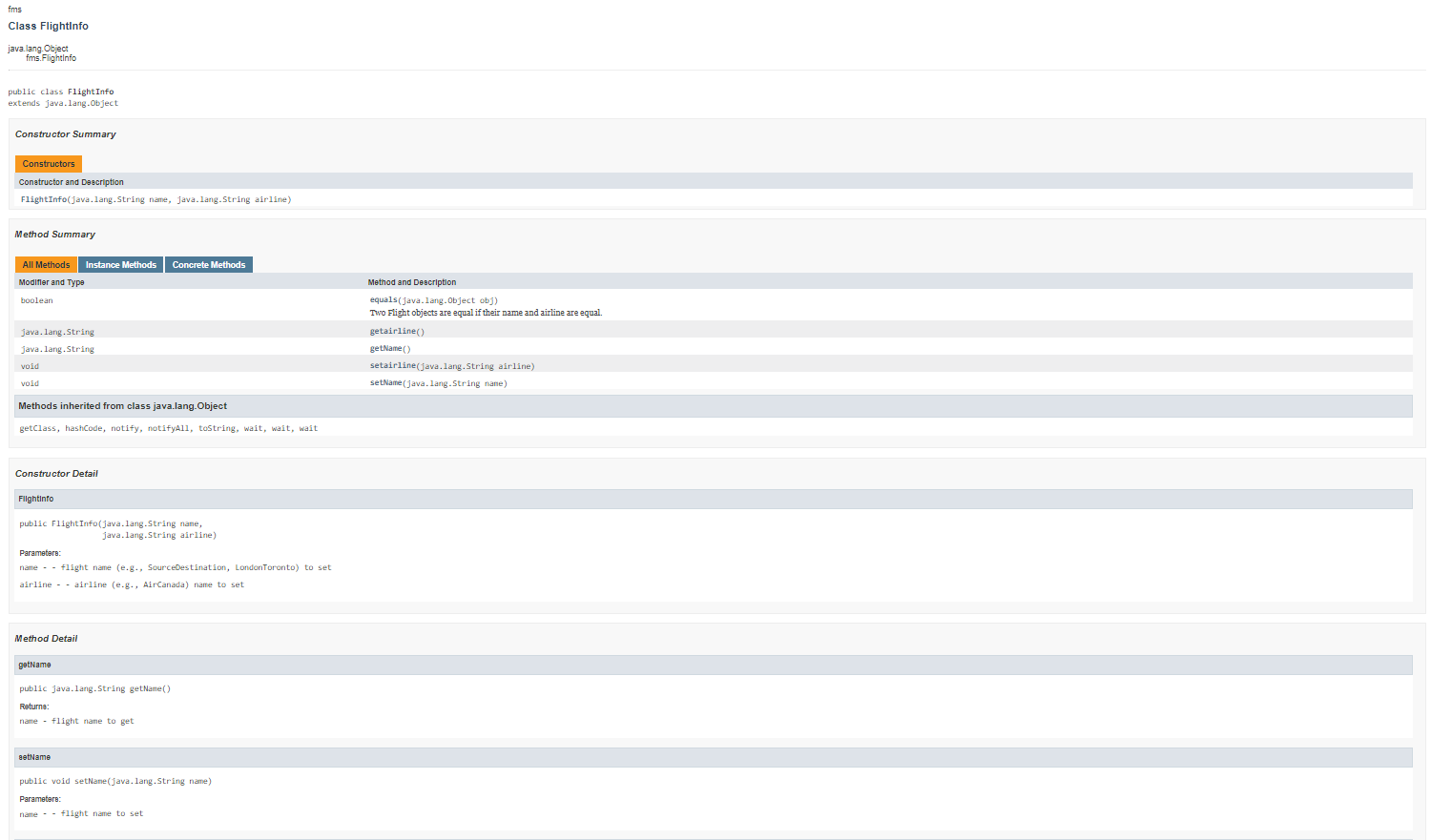Open the getName method link
Viewport: 1431px width, 840px height.
tap(387, 348)
